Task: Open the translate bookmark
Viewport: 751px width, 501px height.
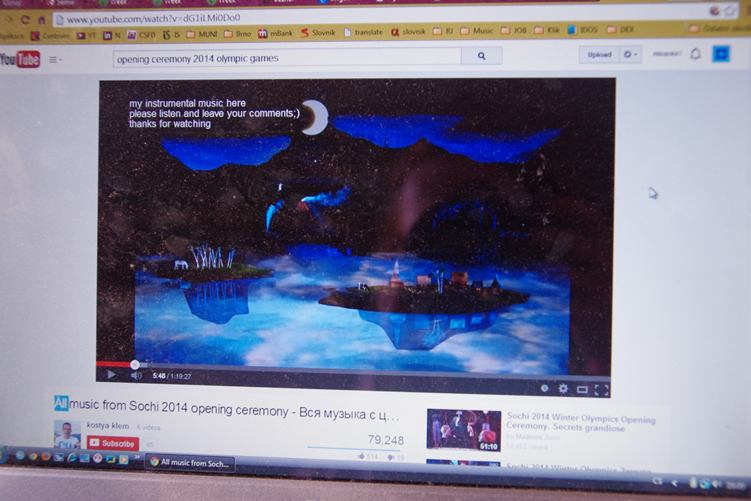Action: tap(363, 32)
